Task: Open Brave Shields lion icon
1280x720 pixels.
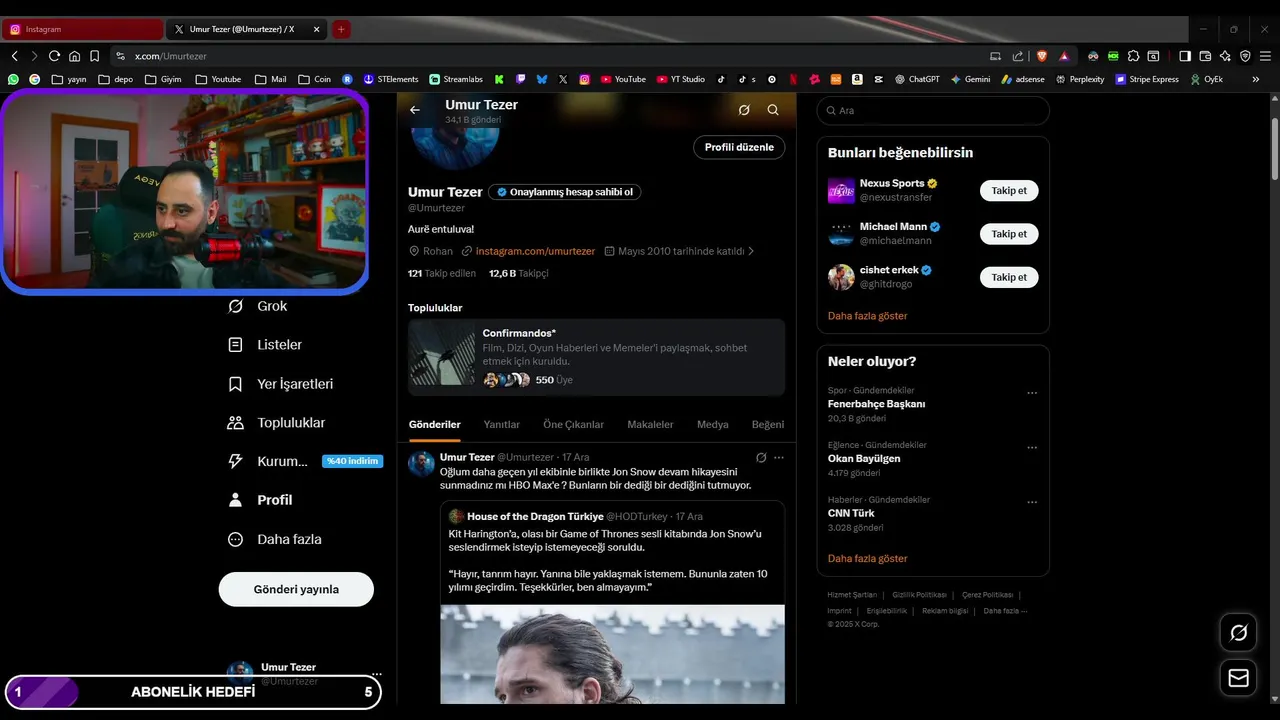Action: pyautogui.click(x=1042, y=56)
